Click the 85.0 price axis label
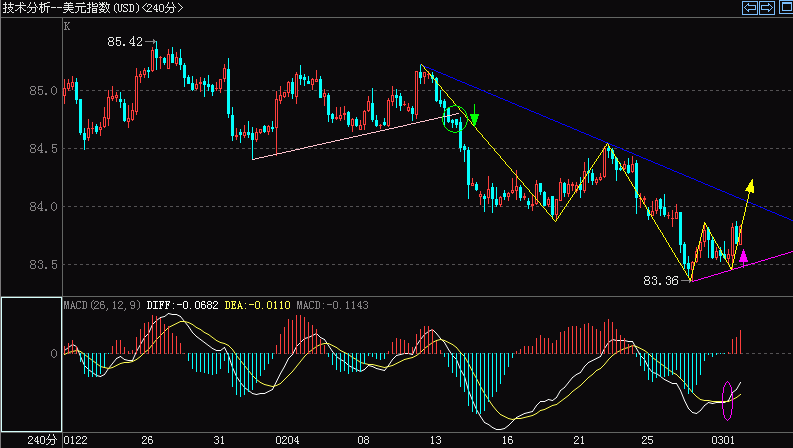This screenshot has width=793, height=448. point(43,91)
